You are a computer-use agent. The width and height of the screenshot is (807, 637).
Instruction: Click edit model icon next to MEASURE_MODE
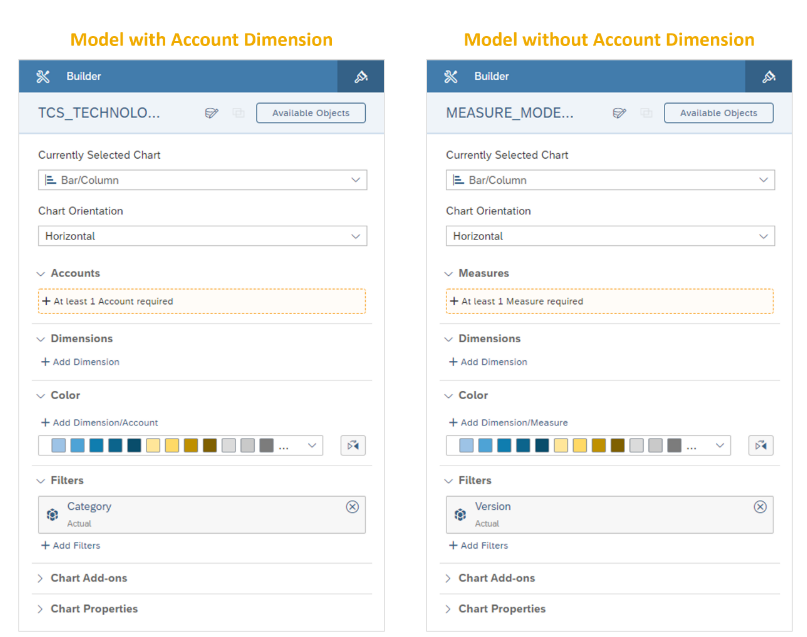tap(619, 113)
